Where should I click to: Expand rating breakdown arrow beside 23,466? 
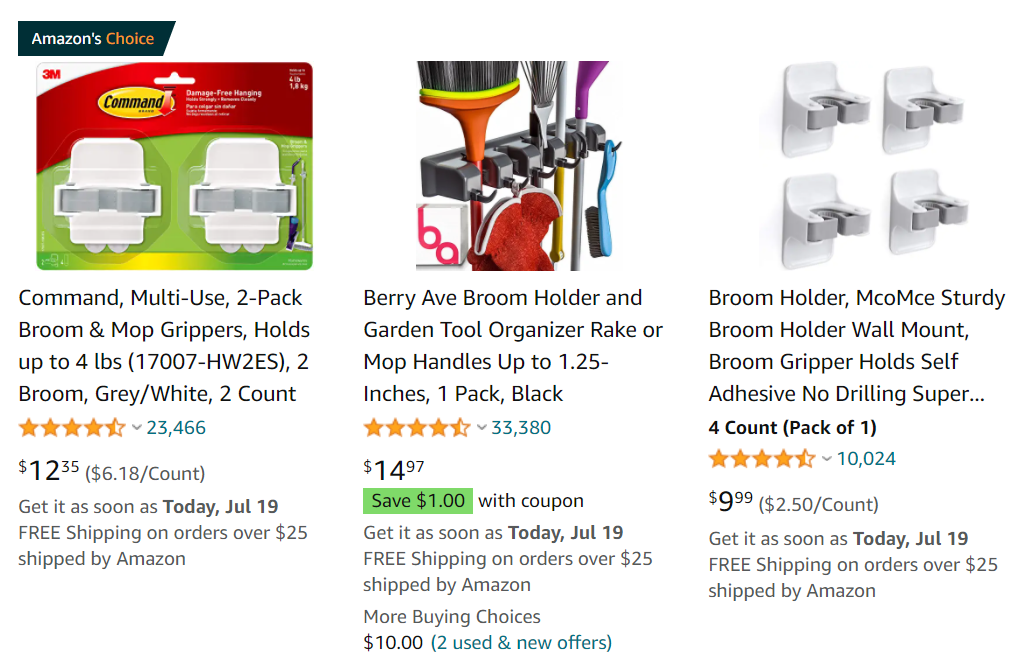click(137, 428)
